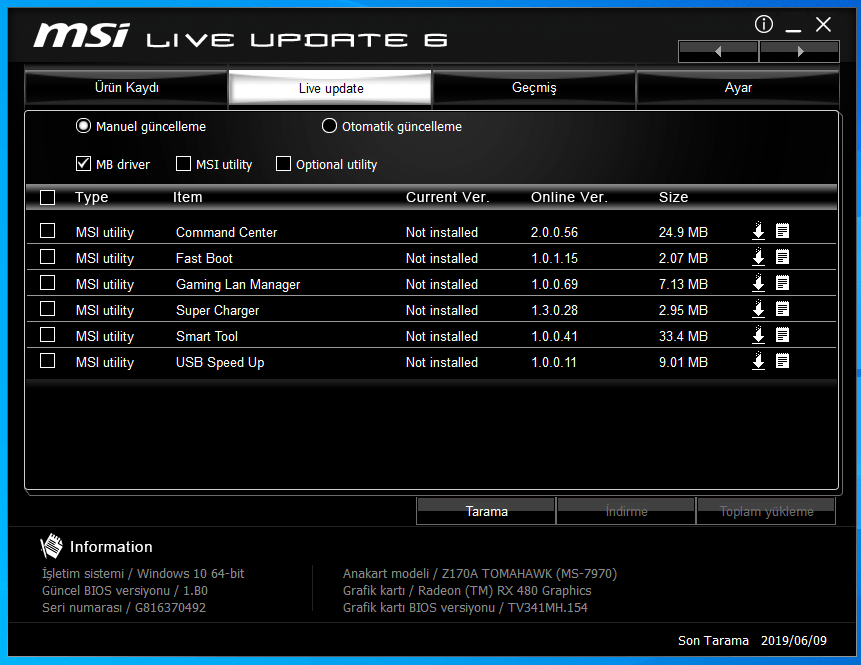The width and height of the screenshot is (861, 665).
Task: Click the Item column header
Action: pyautogui.click(x=188, y=197)
